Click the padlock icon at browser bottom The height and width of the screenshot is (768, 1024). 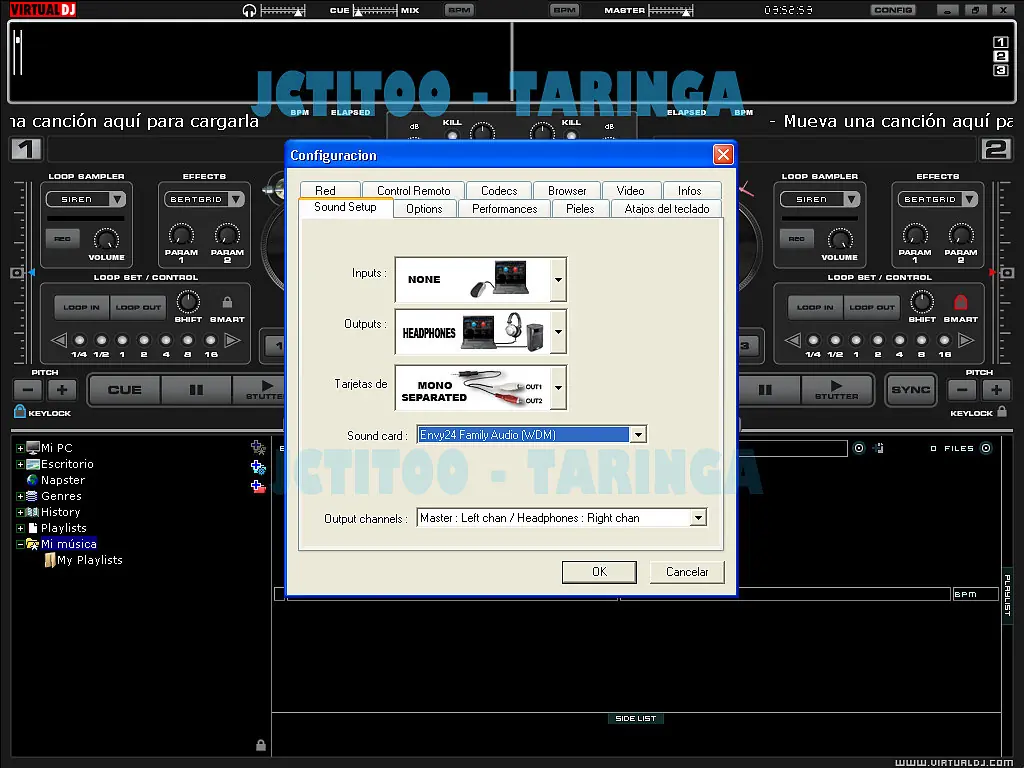261,745
